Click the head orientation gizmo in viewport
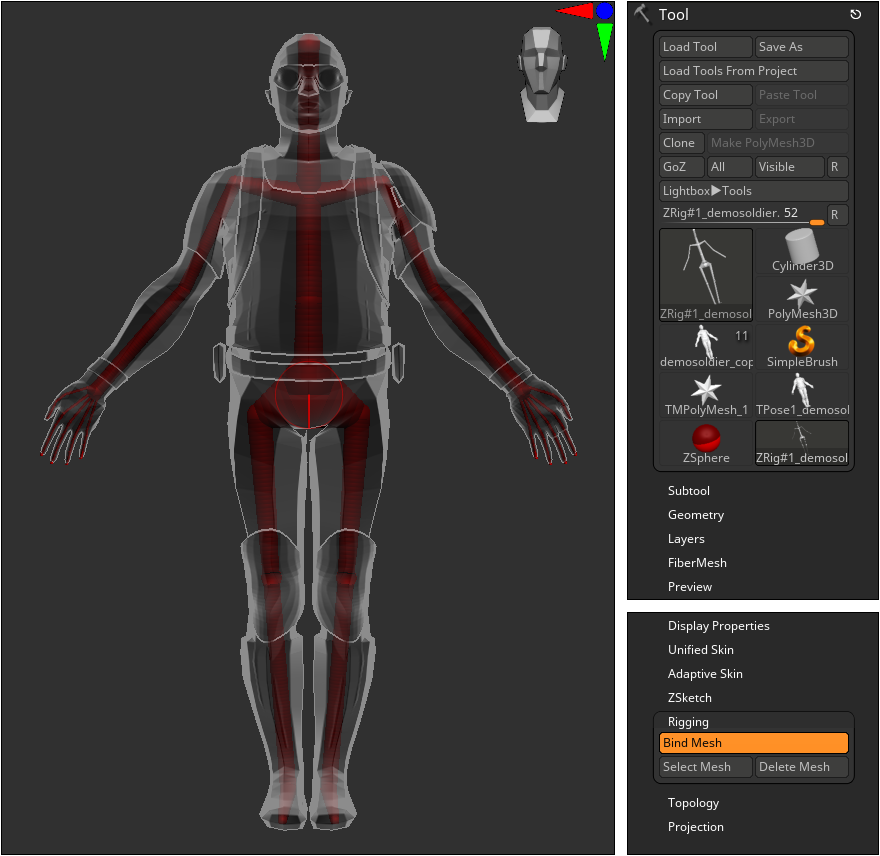 click(542, 75)
